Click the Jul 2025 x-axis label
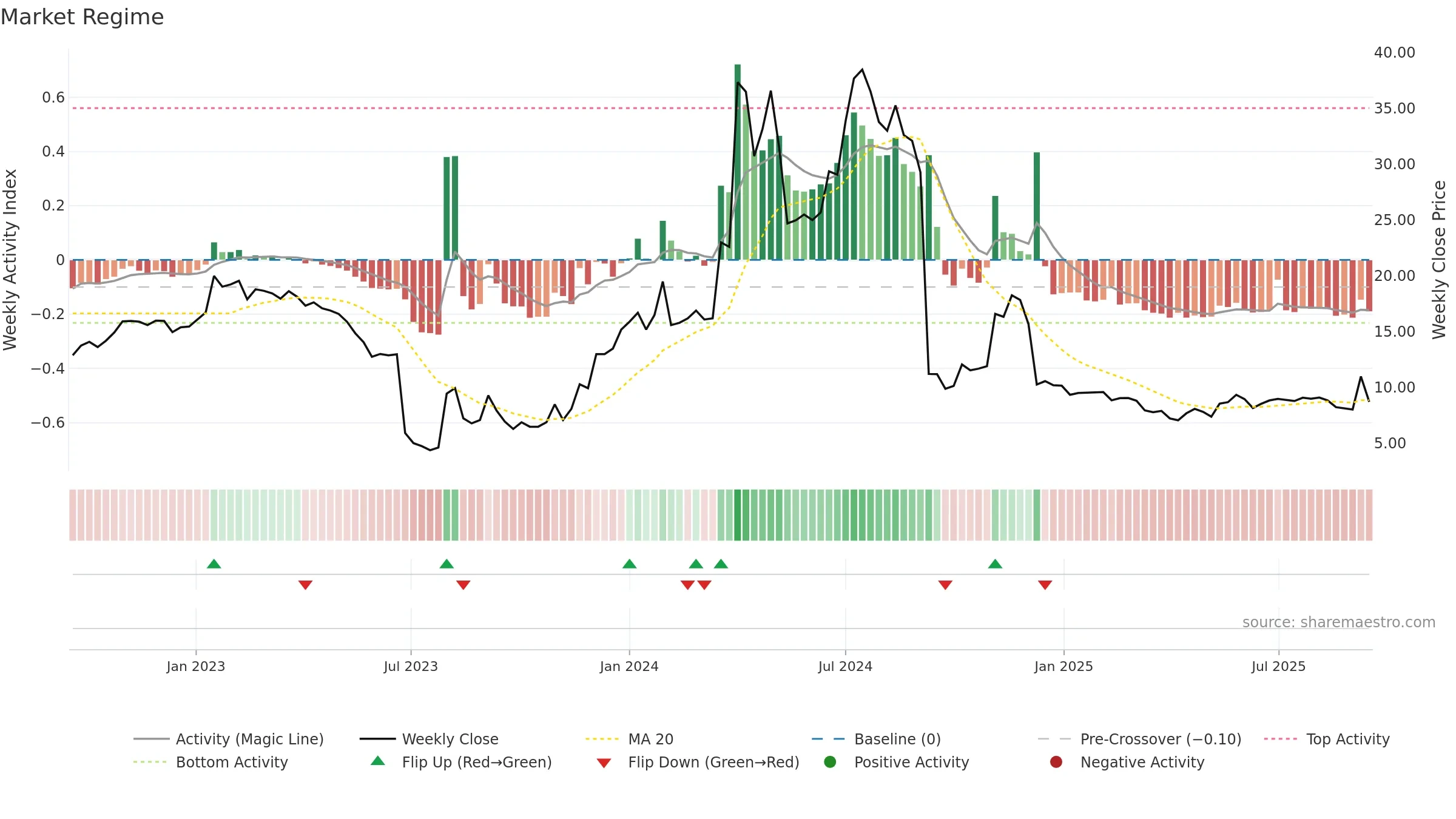Image resolution: width=1456 pixels, height=819 pixels. (x=1278, y=666)
